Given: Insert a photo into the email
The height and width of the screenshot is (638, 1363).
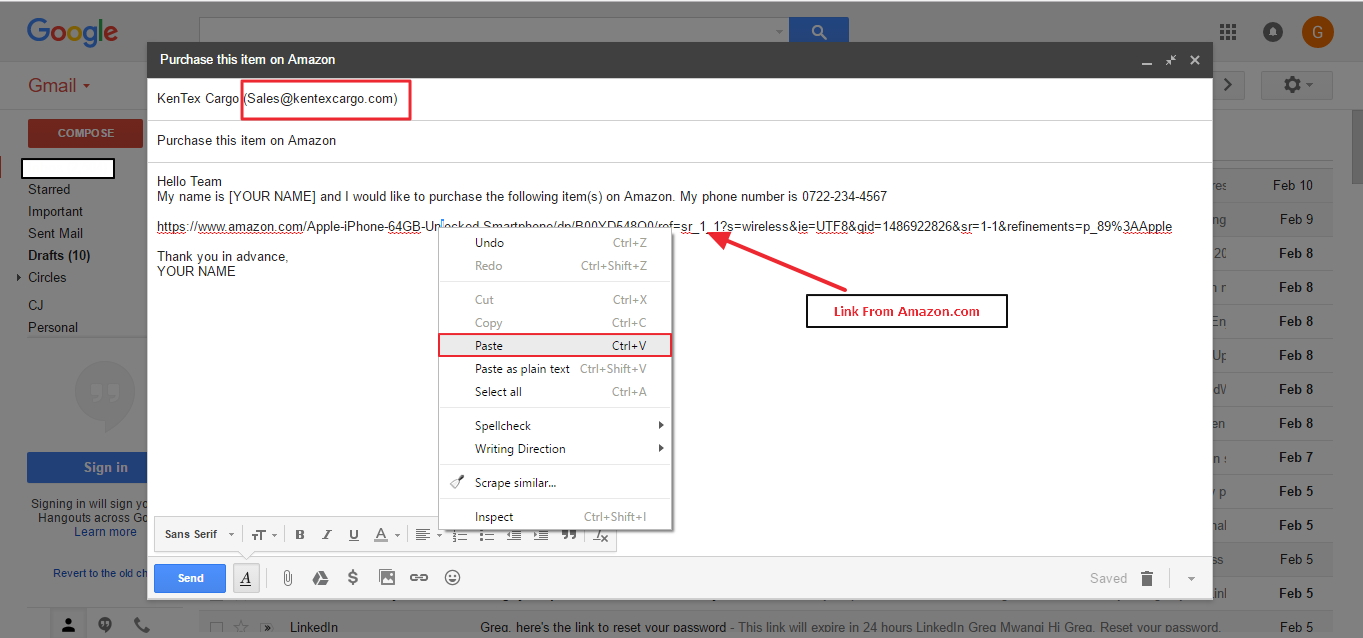Looking at the screenshot, I should 387,578.
